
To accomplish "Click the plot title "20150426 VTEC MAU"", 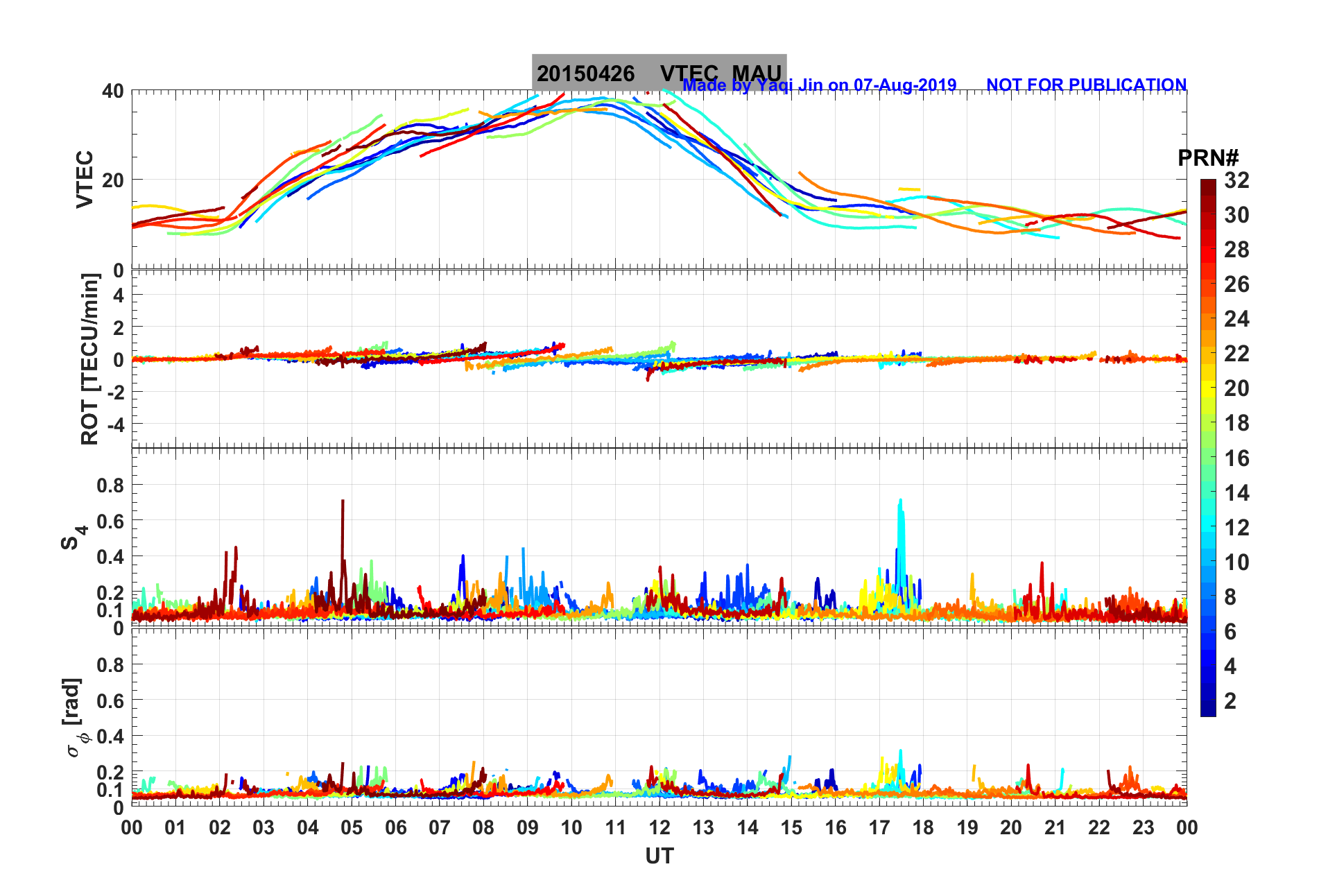I will [x=659, y=73].
